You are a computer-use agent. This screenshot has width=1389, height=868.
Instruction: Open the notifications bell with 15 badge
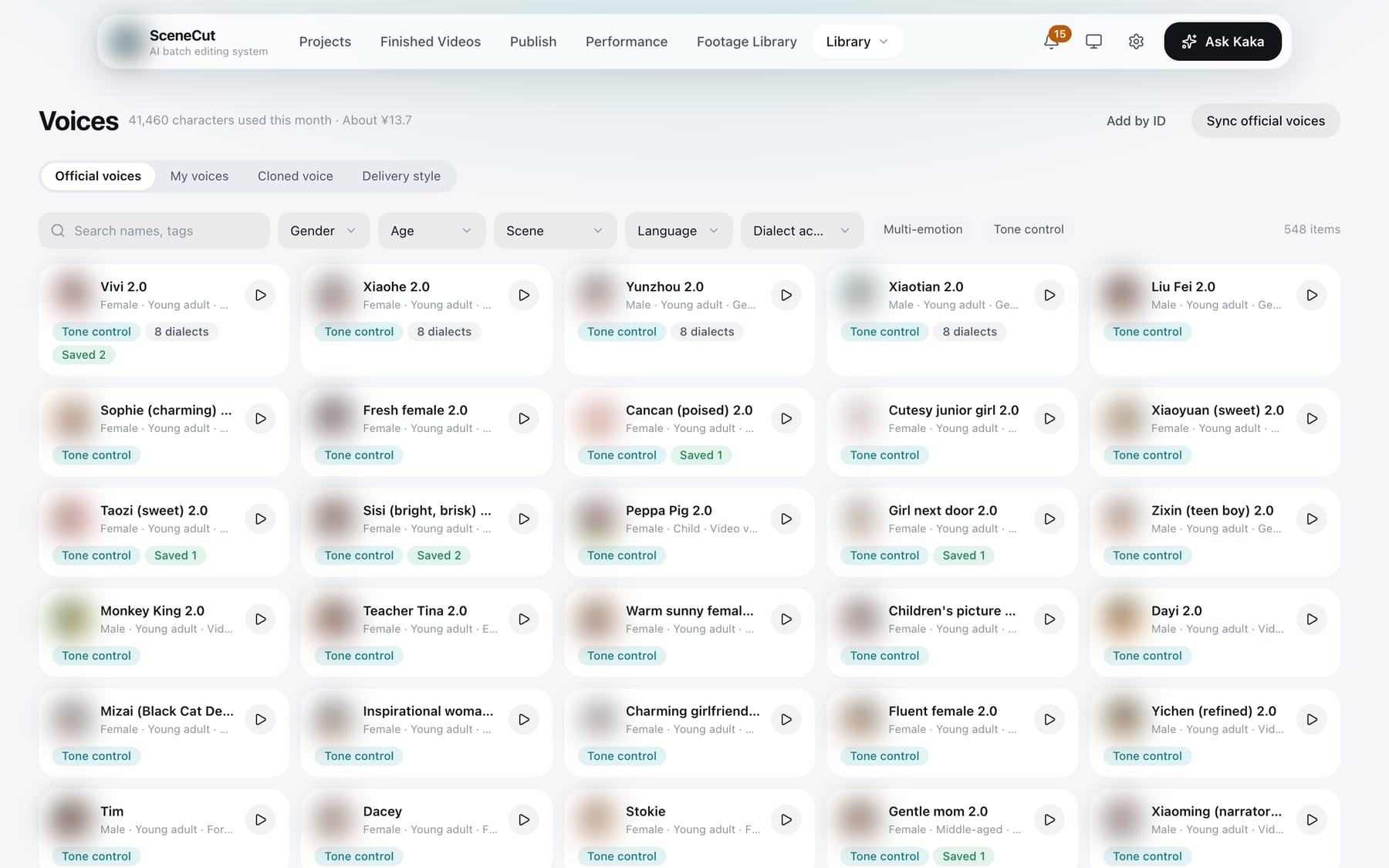1051,42
